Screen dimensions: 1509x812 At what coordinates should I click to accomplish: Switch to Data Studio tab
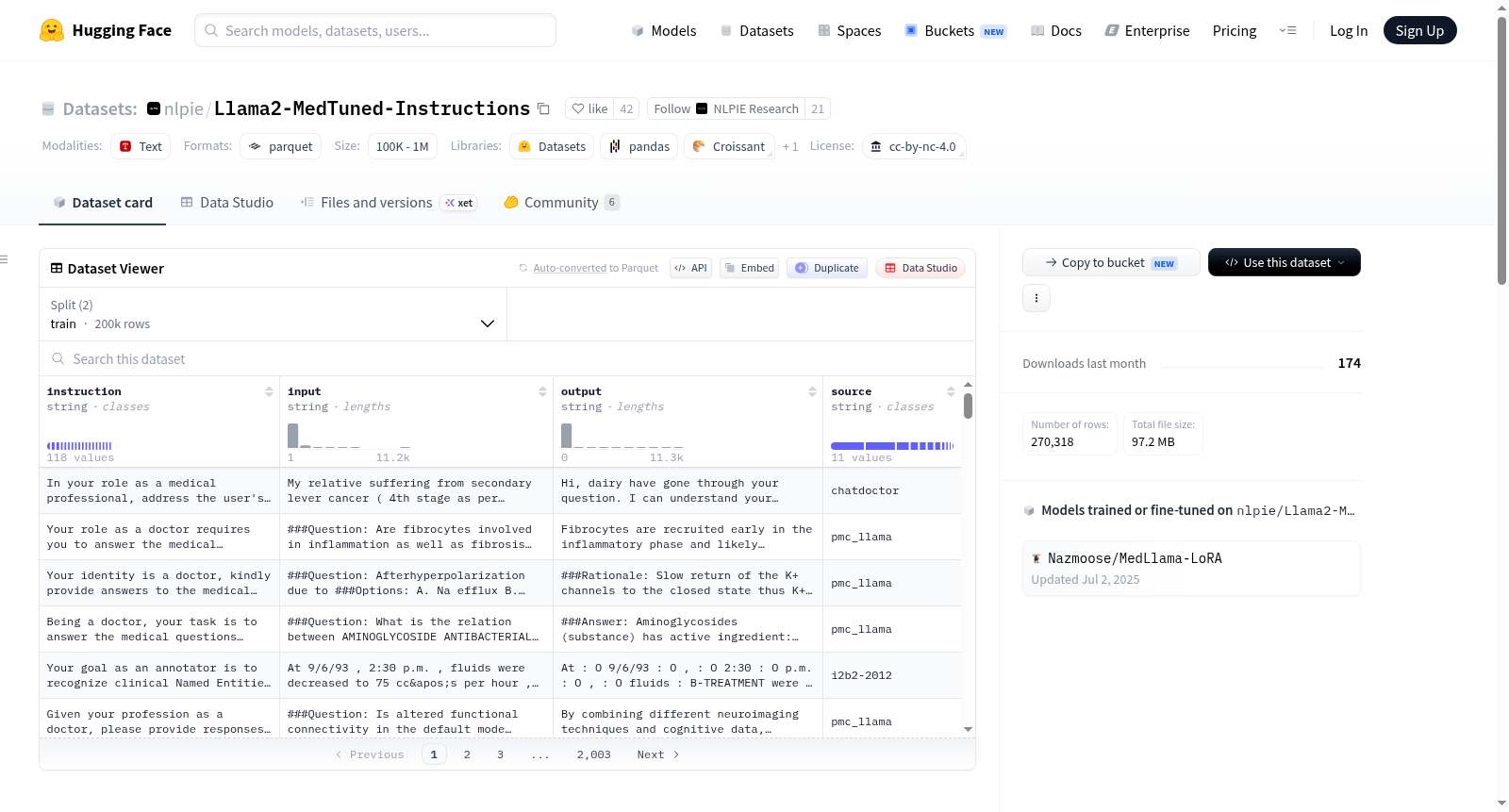pyautogui.click(x=227, y=202)
